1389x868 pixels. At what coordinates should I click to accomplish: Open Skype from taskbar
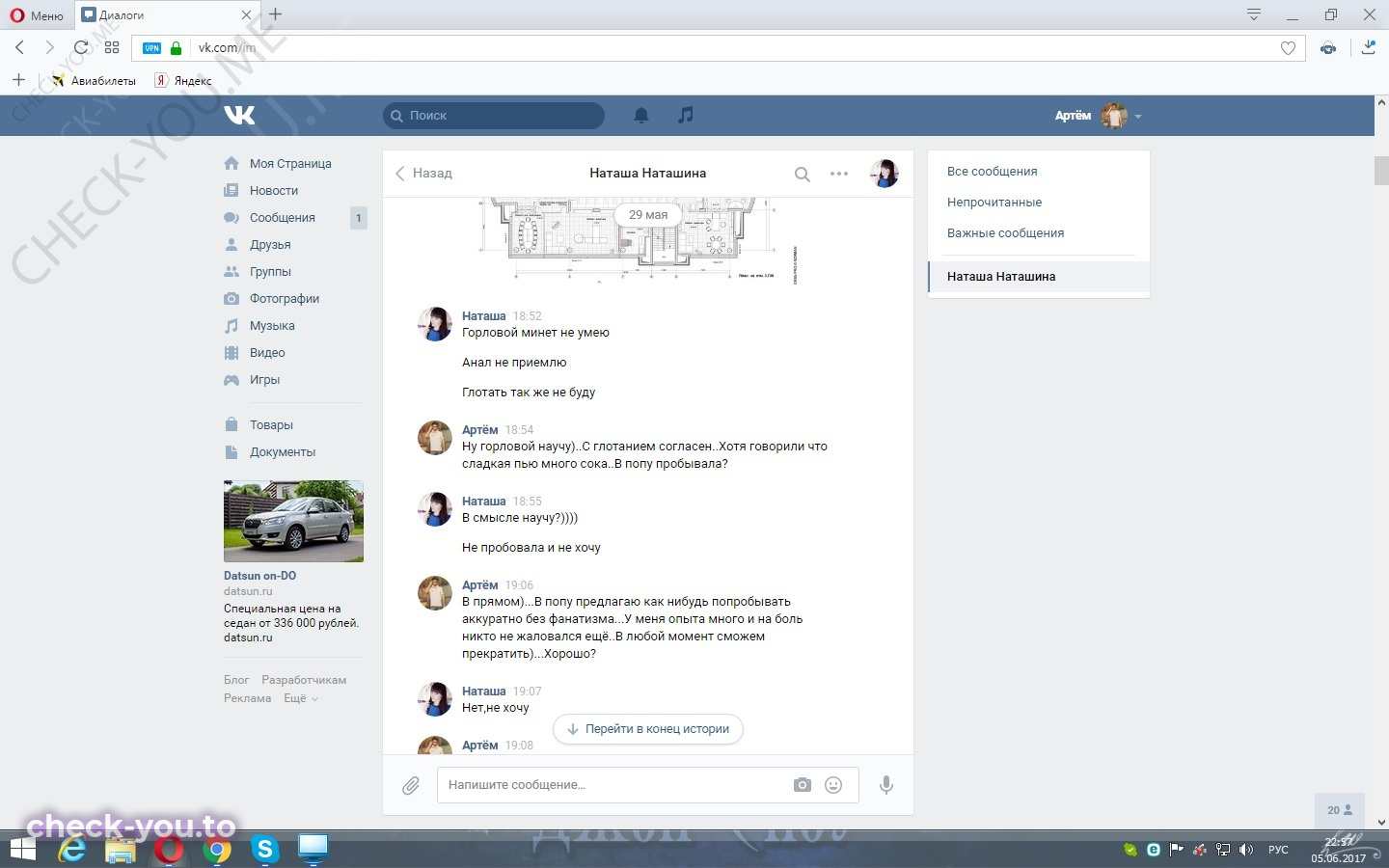coord(265,850)
